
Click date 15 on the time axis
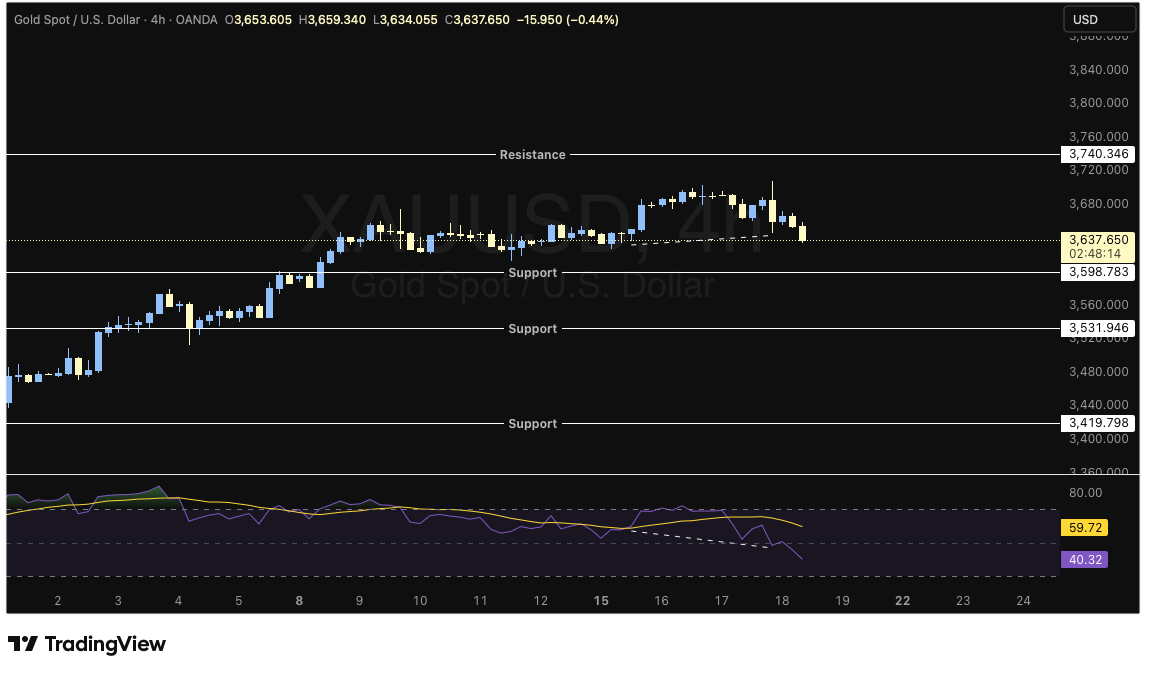click(x=601, y=601)
